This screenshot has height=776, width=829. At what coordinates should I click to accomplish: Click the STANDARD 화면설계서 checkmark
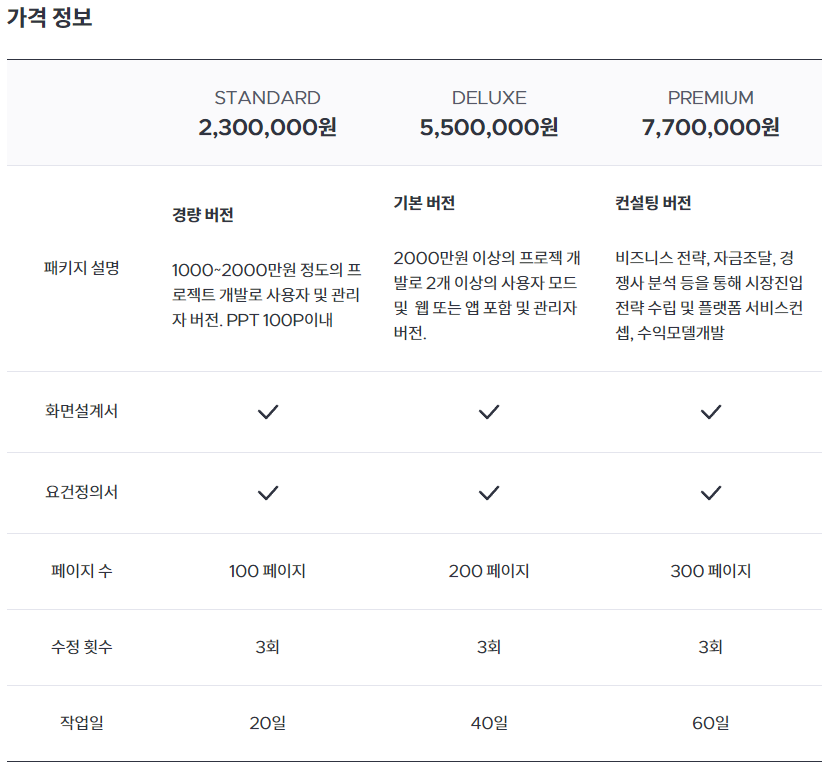tap(268, 412)
